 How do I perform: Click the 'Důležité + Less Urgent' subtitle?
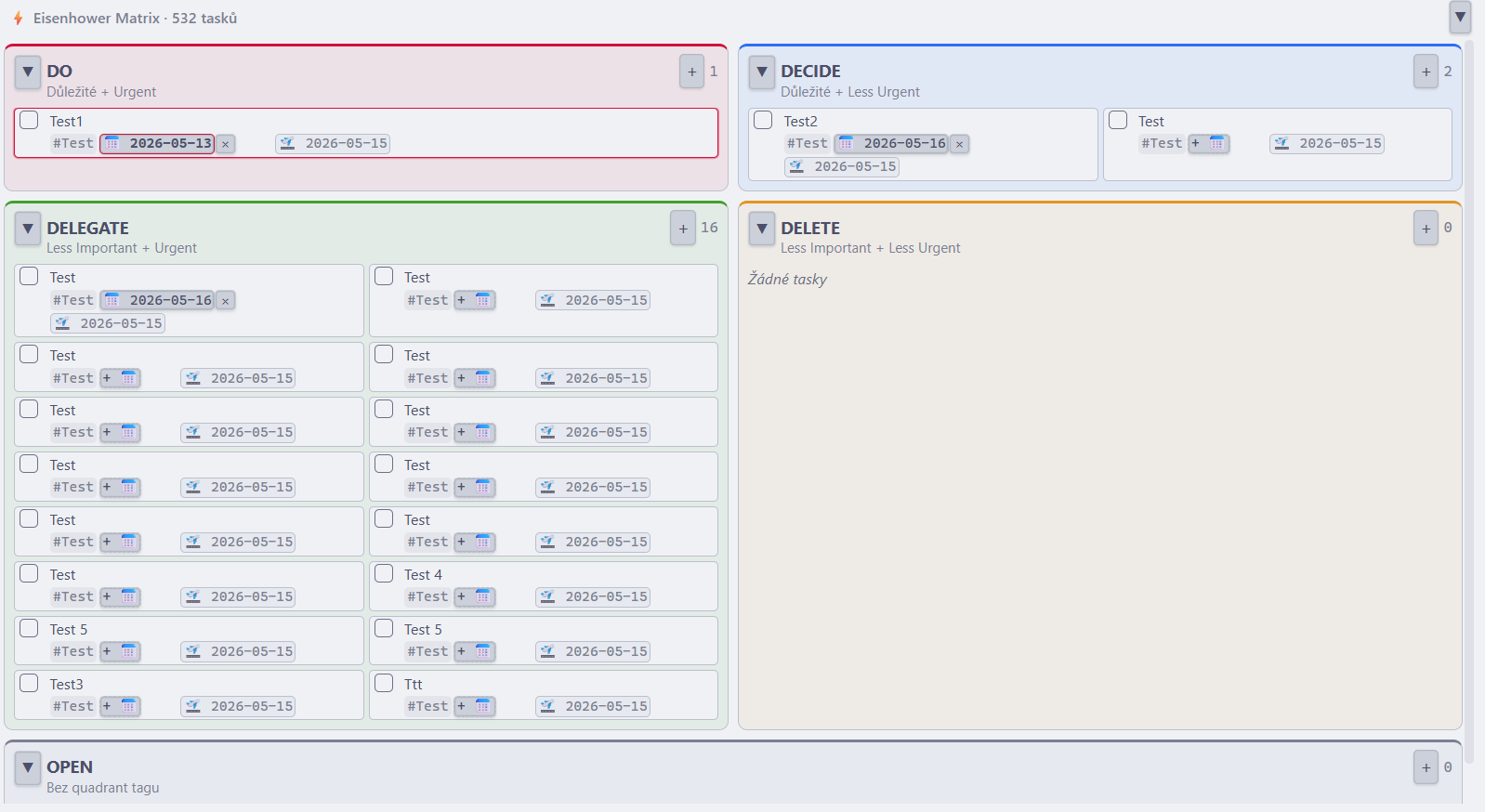coord(850,92)
